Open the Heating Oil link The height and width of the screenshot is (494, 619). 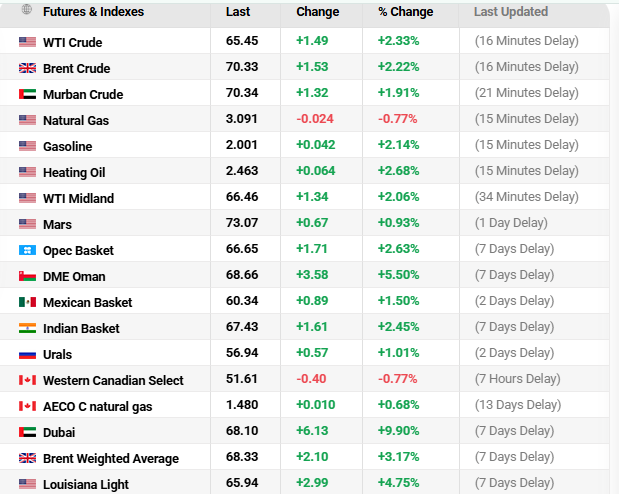(x=74, y=173)
